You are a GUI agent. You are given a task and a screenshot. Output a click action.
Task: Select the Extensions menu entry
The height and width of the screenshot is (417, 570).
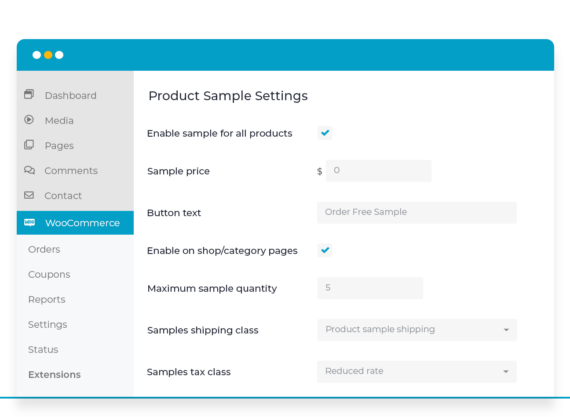coord(55,374)
